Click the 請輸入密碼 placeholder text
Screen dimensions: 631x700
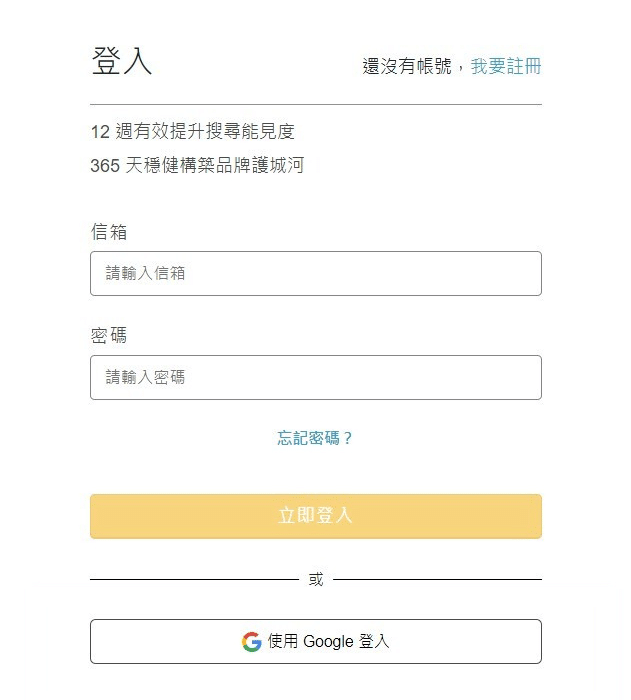click(x=146, y=377)
